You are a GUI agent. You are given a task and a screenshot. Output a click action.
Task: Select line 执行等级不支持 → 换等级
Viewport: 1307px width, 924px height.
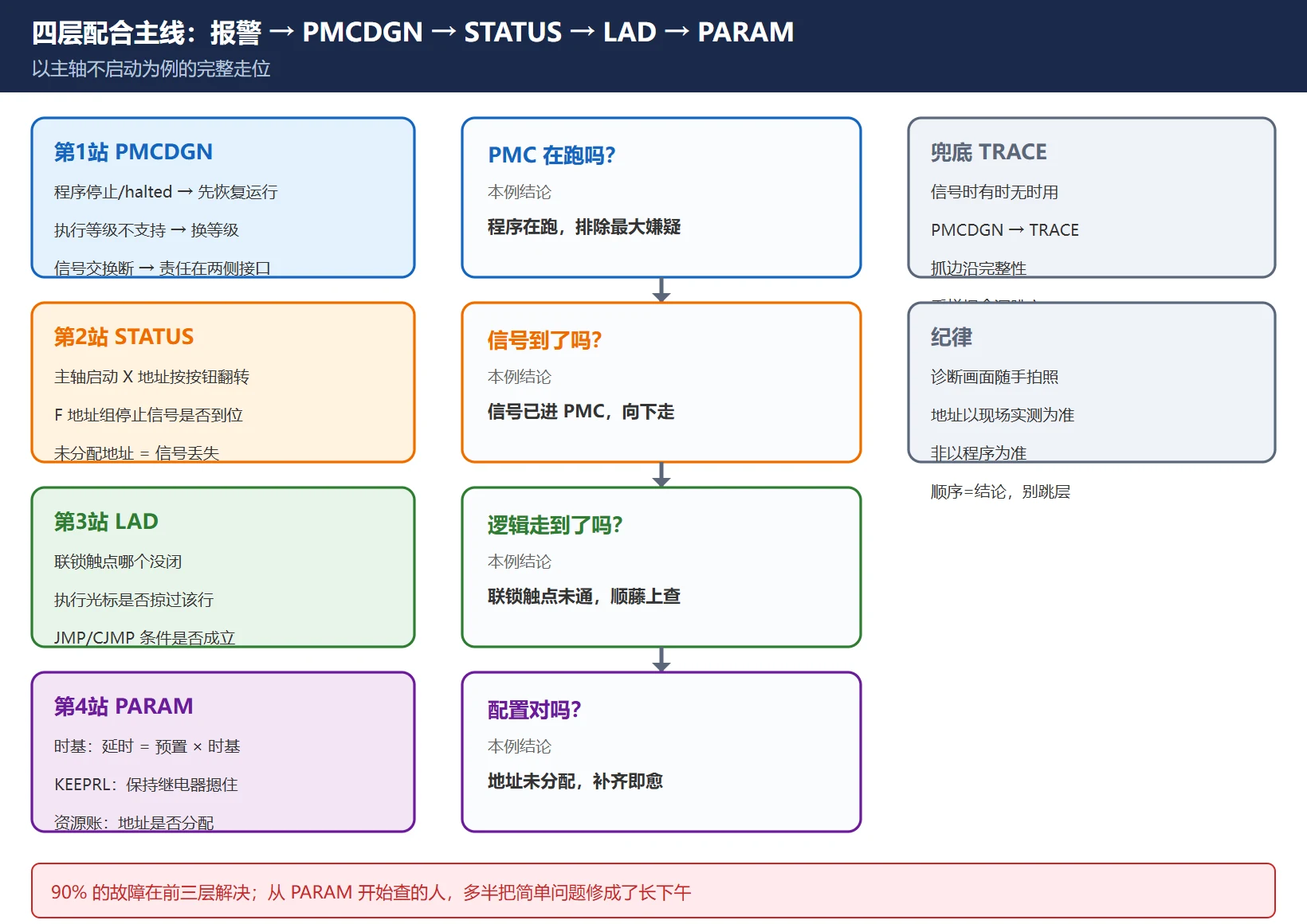pos(147,230)
